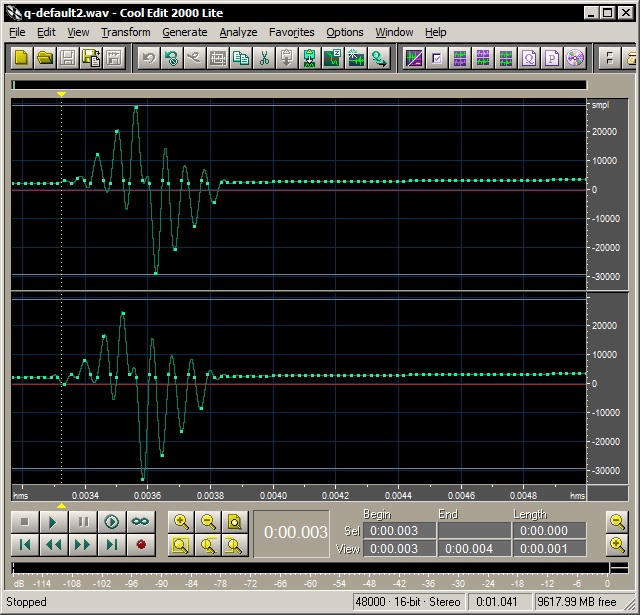Screen dimensions: 640x615
Task: Open the Favorites menu
Action: [291, 32]
